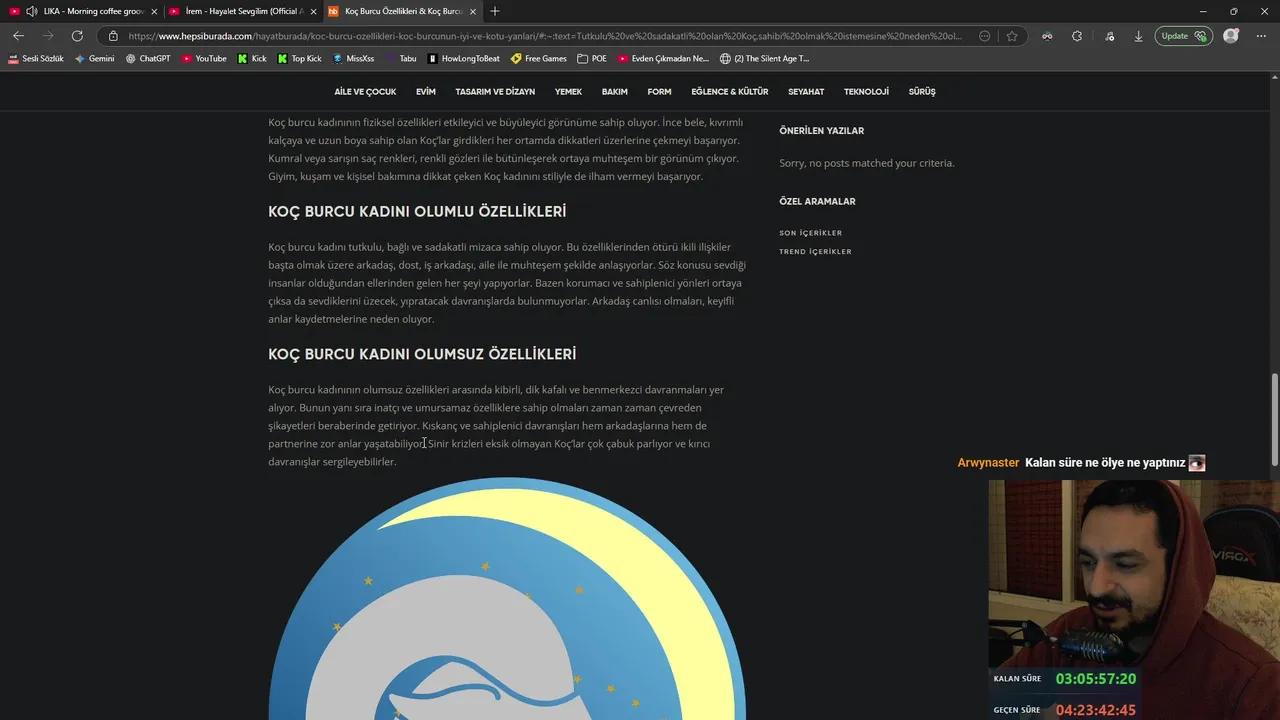1280x720 pixels.
Task: Click the ÖZEL ARAMALAR sidebar heading
Action: click(817, 201)
